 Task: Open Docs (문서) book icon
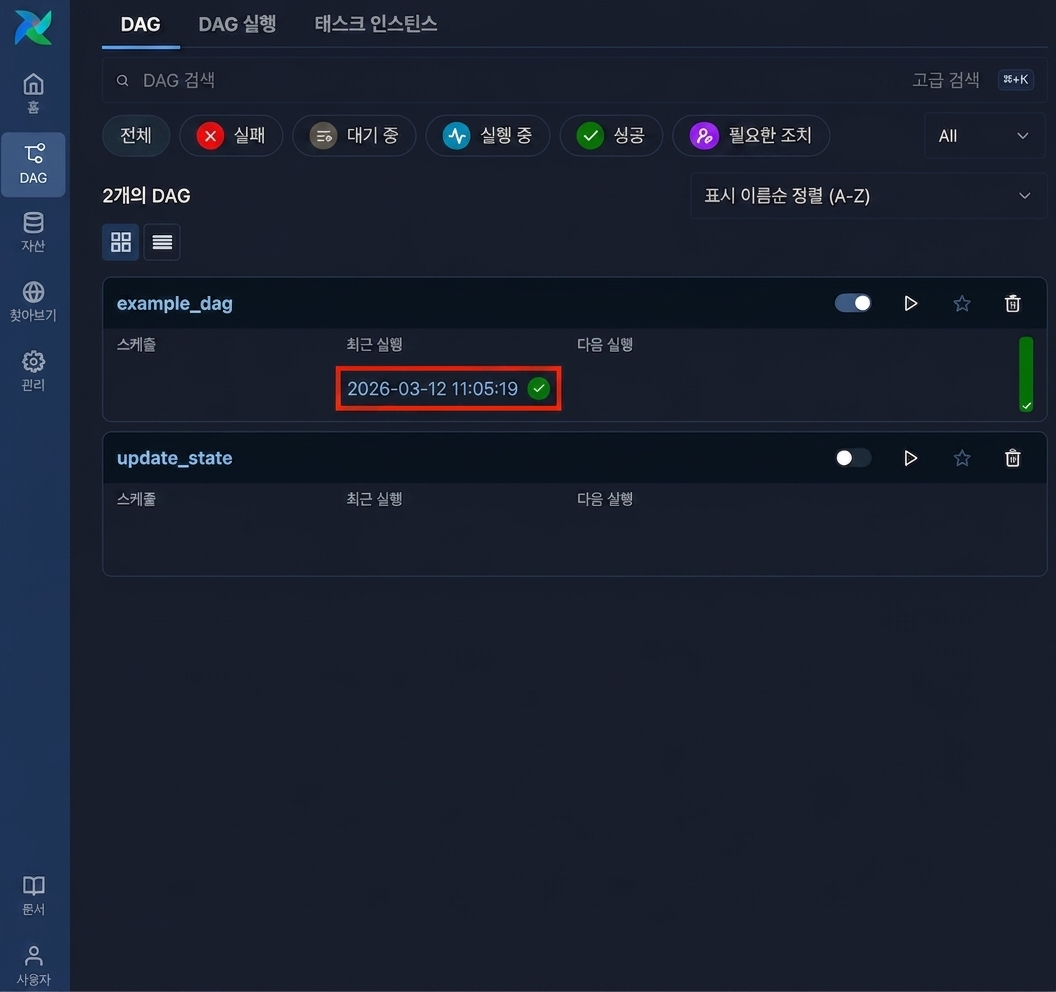point(33,895)
